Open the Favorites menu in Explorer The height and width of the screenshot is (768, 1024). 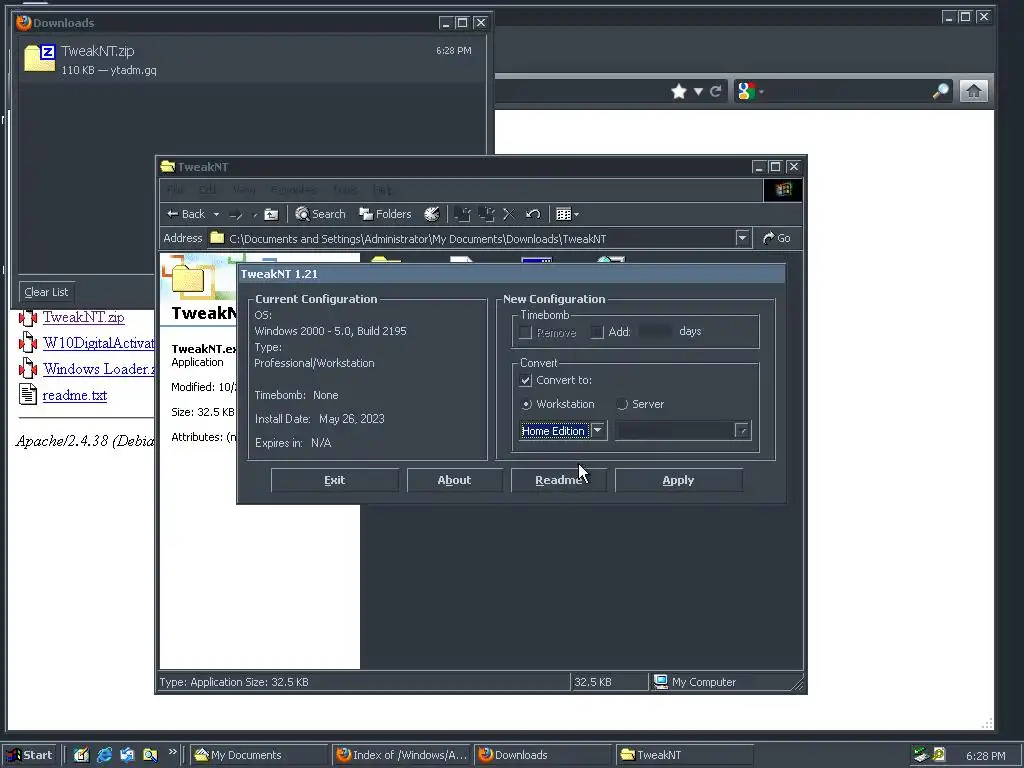click(x=293, y=190)
